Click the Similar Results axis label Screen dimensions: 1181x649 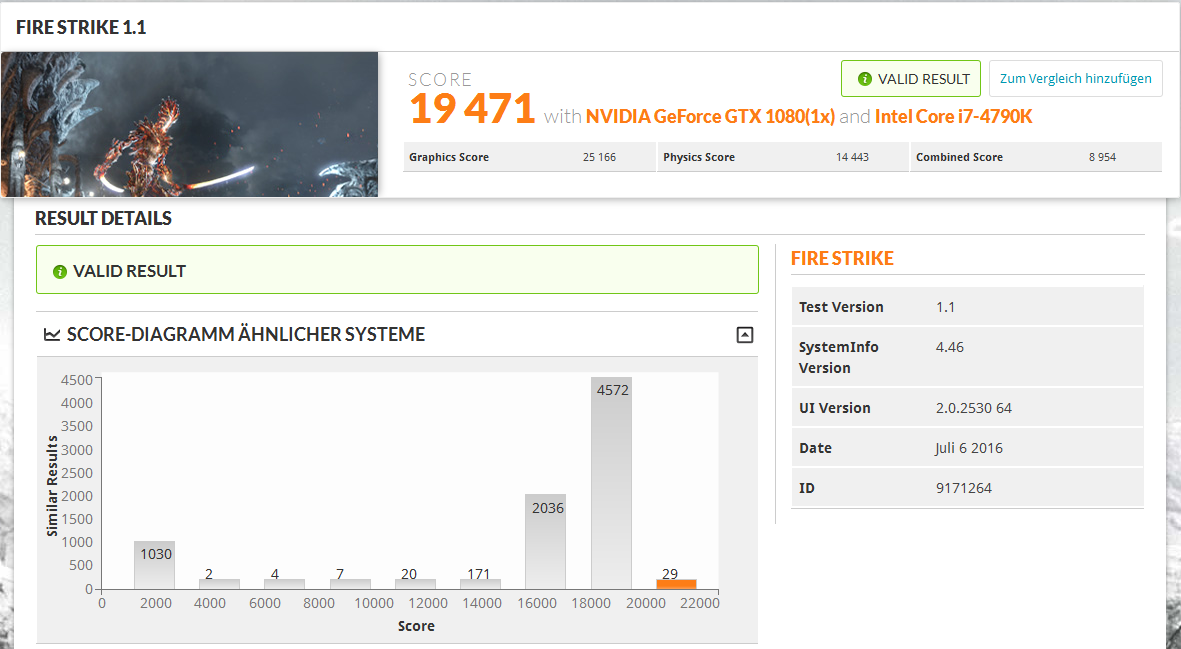point(52,486)
